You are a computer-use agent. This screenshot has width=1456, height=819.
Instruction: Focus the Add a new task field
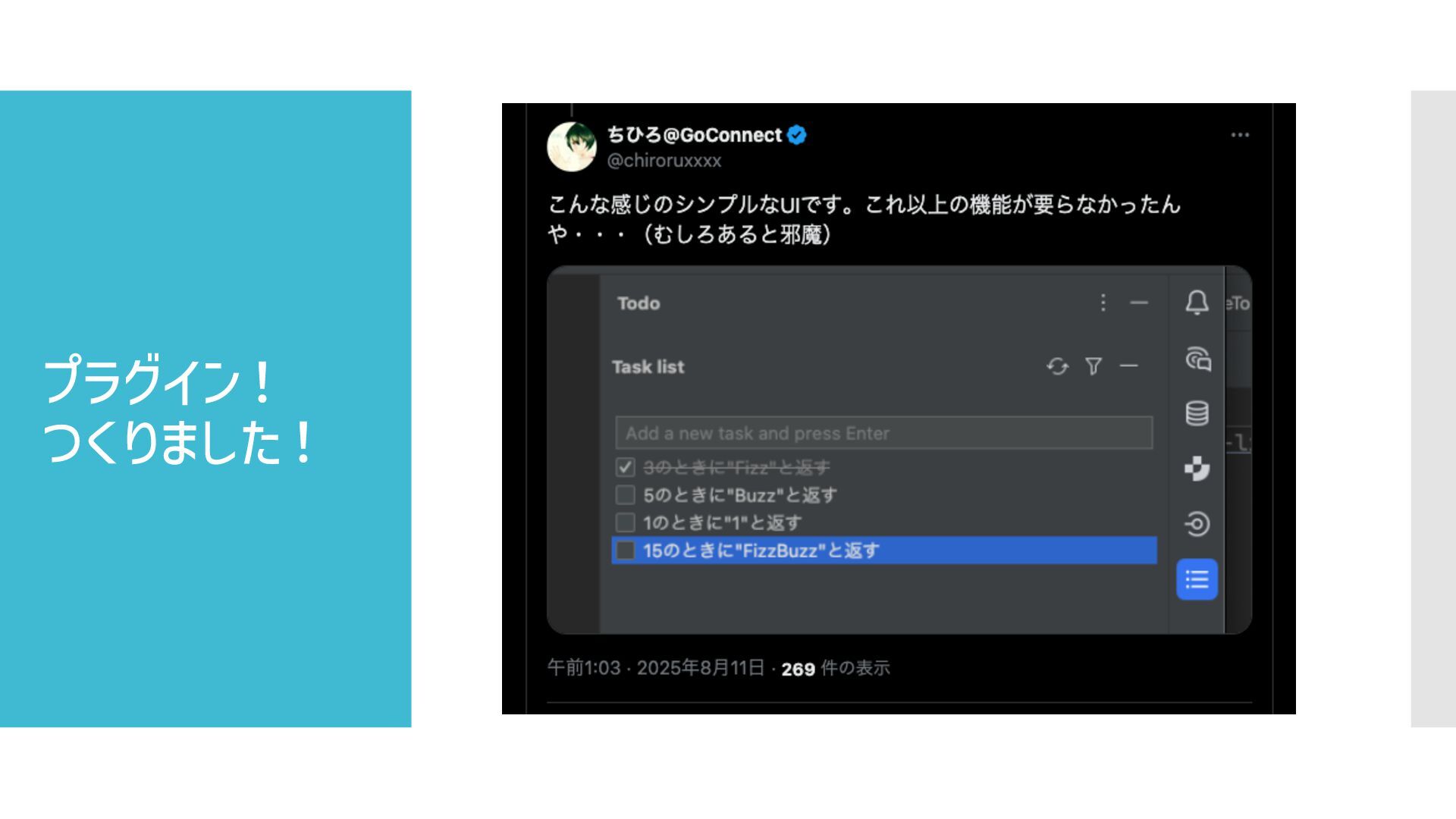tap(884, 433)
